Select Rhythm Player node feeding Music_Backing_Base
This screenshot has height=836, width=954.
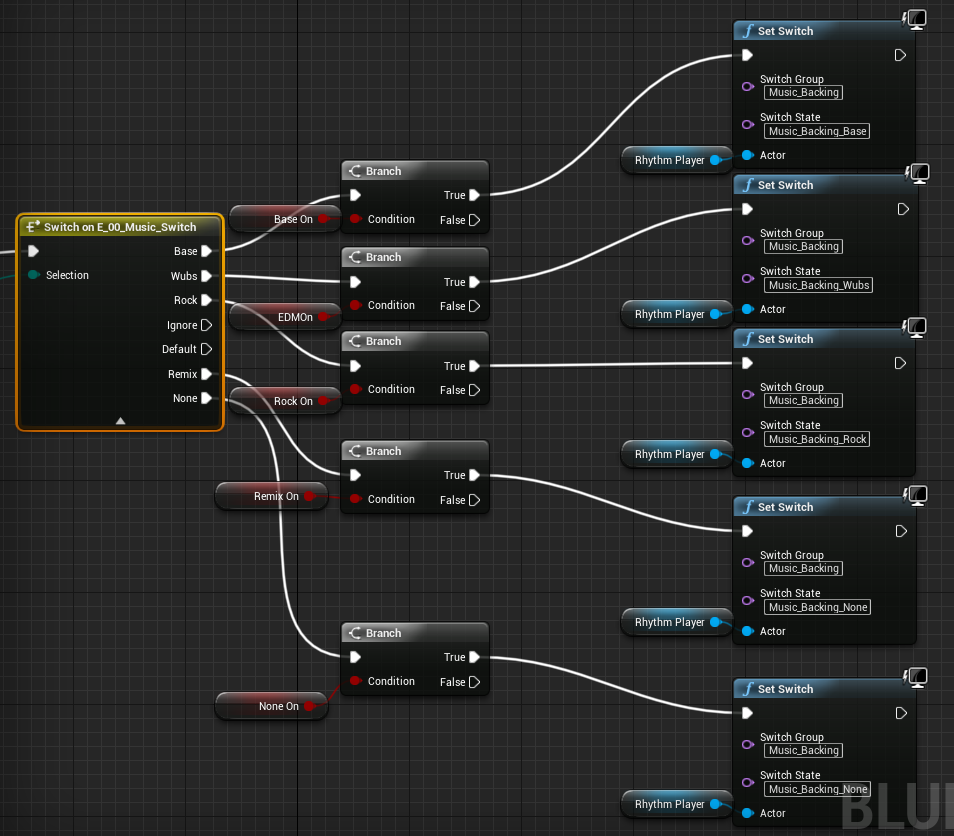677,160
